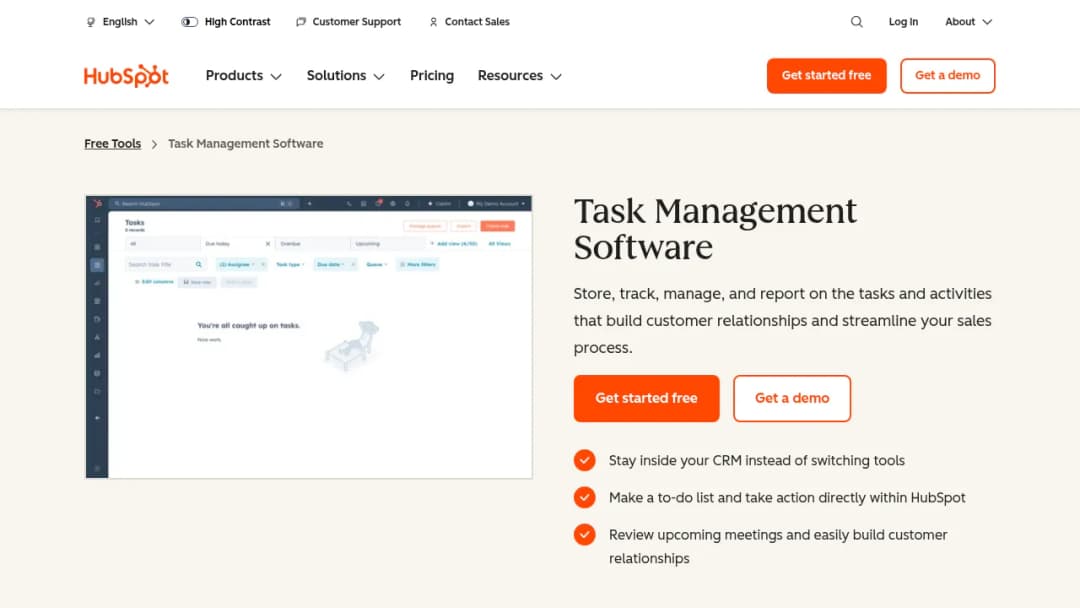Click the Tasks dashboard screenshot image
Viewport: 1080px width, 608px height.
click(x=309, y=337)
